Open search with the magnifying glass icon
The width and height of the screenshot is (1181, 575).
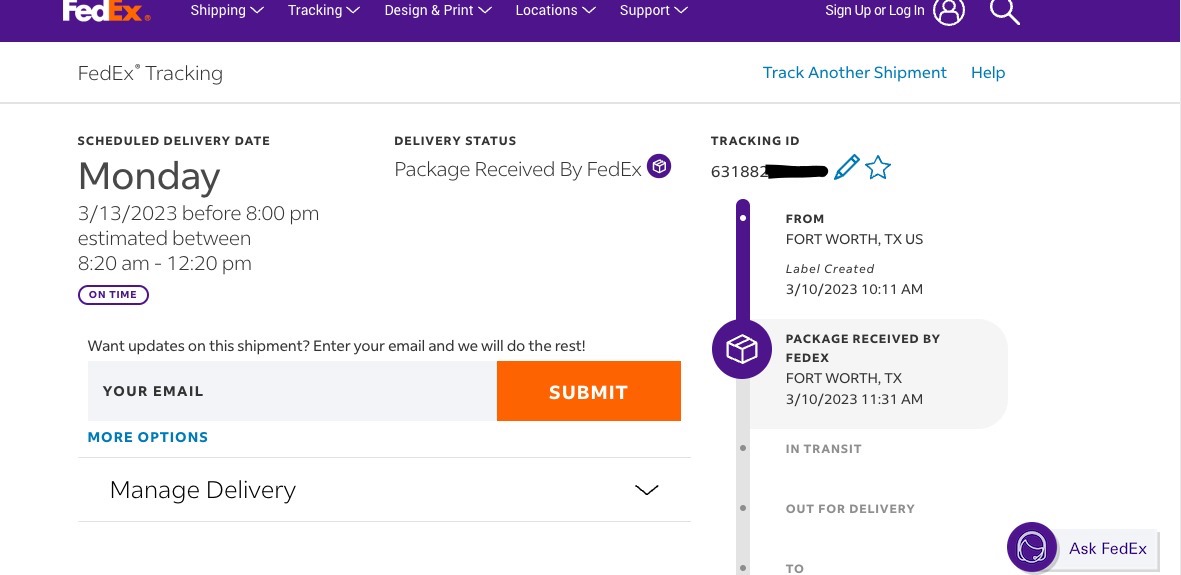click(1004, 11)
